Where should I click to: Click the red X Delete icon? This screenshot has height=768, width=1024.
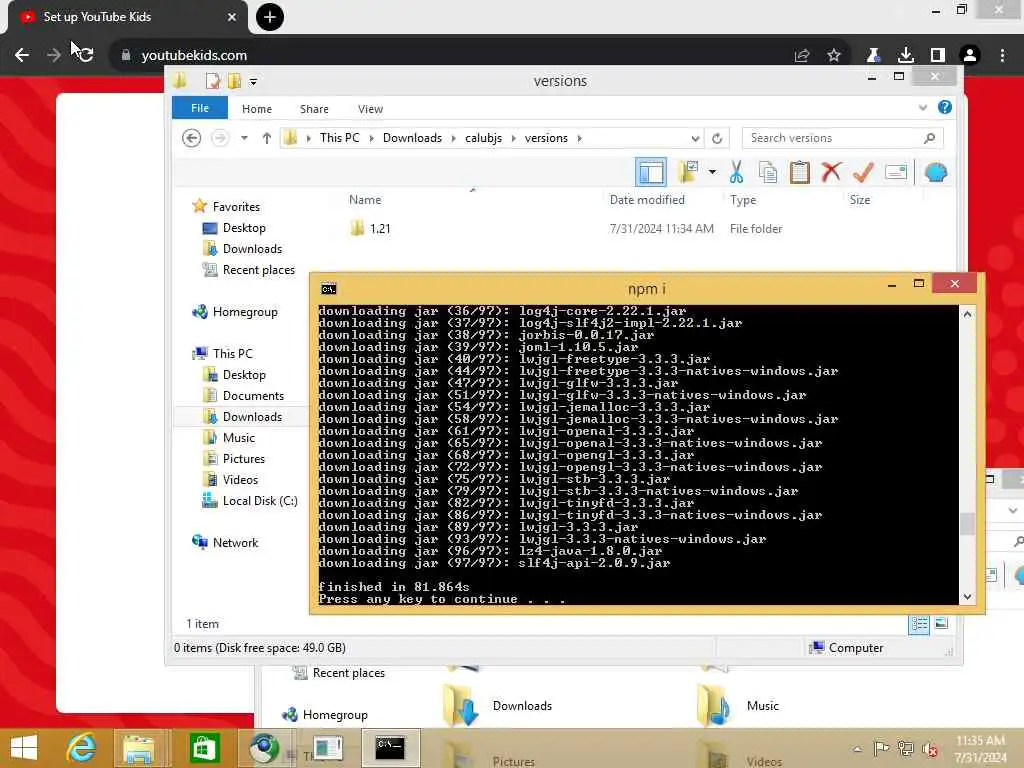(x=831, y=172)
